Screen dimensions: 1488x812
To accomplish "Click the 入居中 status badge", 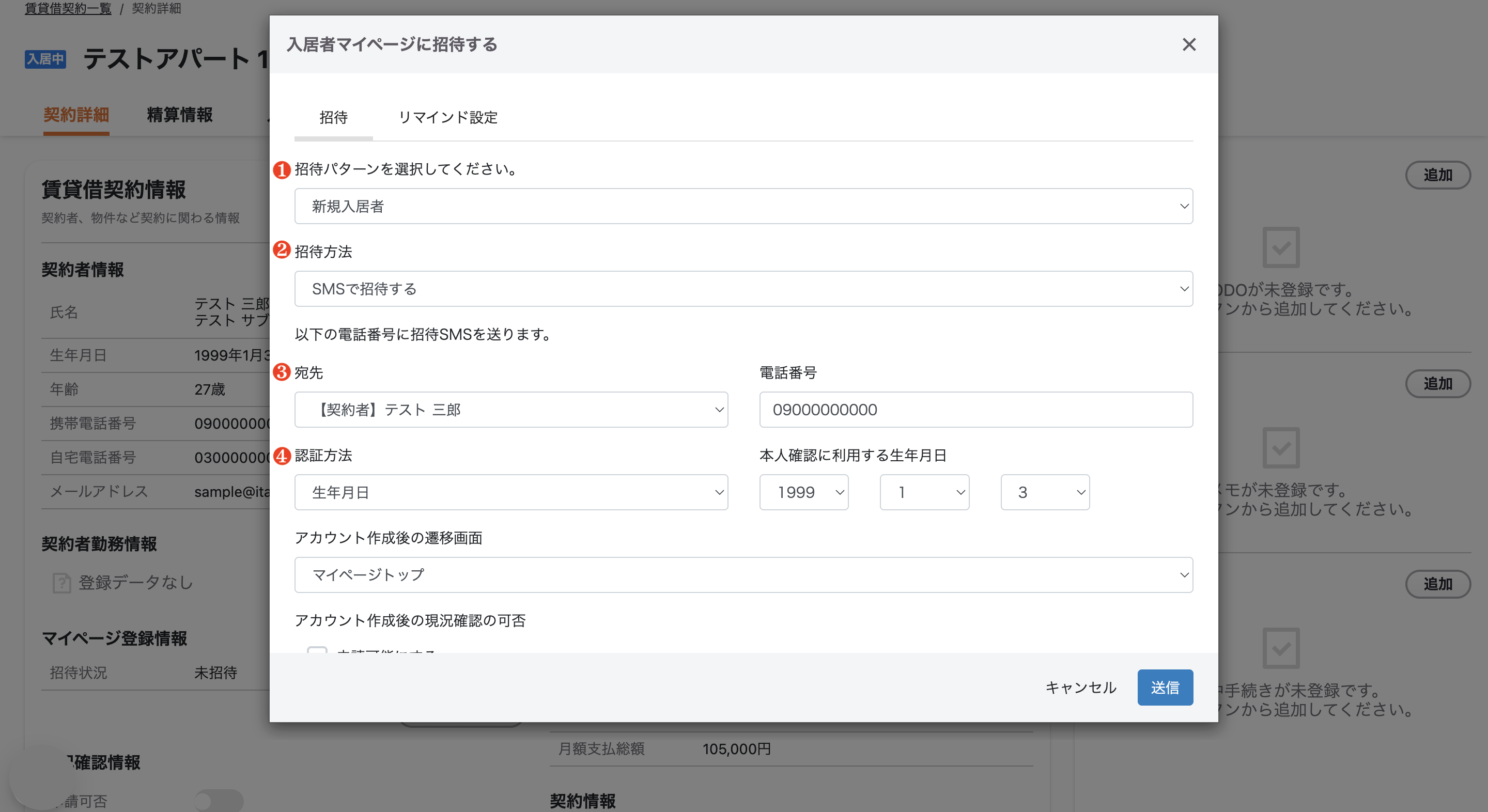I will [x=45, y=59].
